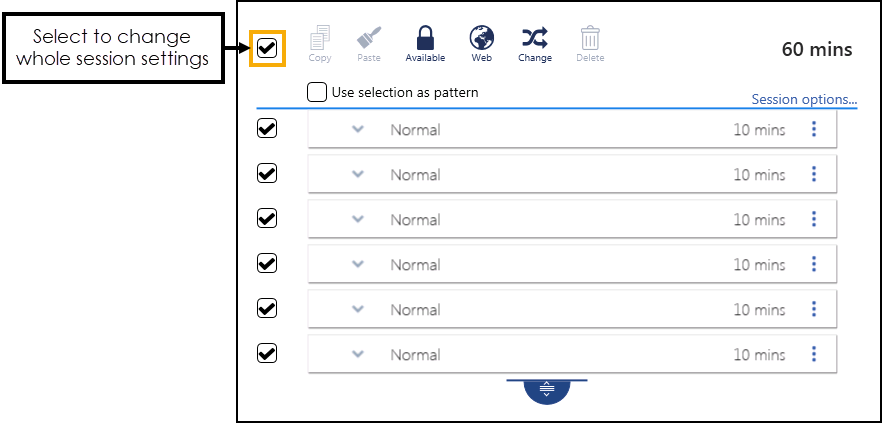
Task: Uncheck the fifth slot checkbox
Action: click(x=267, y=308)
